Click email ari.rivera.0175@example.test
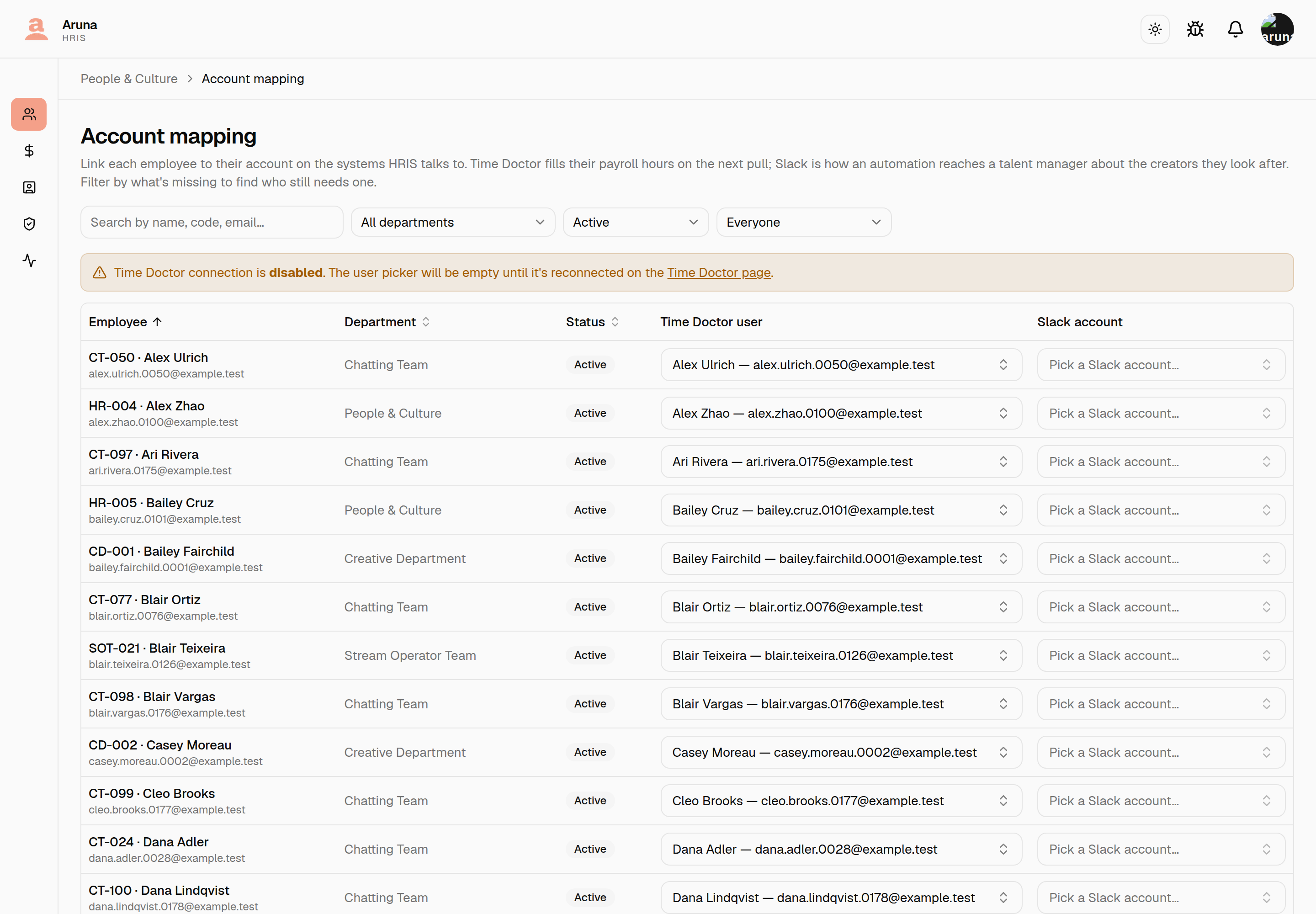 point(160,471)
